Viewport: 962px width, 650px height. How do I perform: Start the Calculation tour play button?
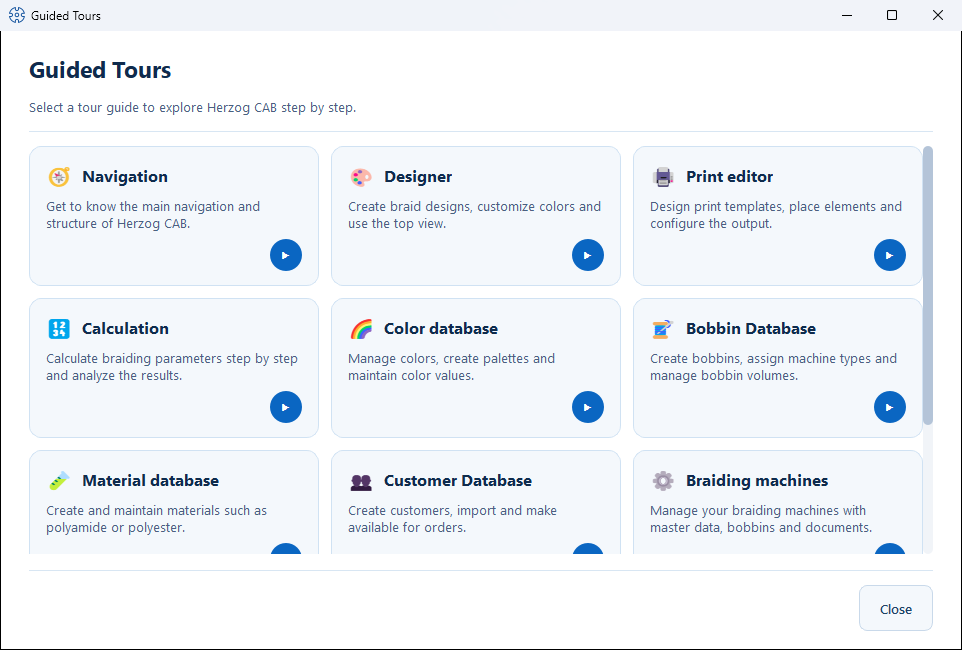286,407
